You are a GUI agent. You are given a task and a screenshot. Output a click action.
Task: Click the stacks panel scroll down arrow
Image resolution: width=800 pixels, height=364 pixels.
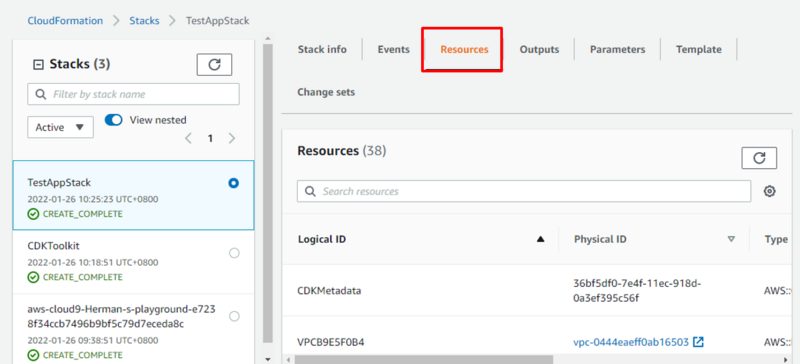[268, 359]
